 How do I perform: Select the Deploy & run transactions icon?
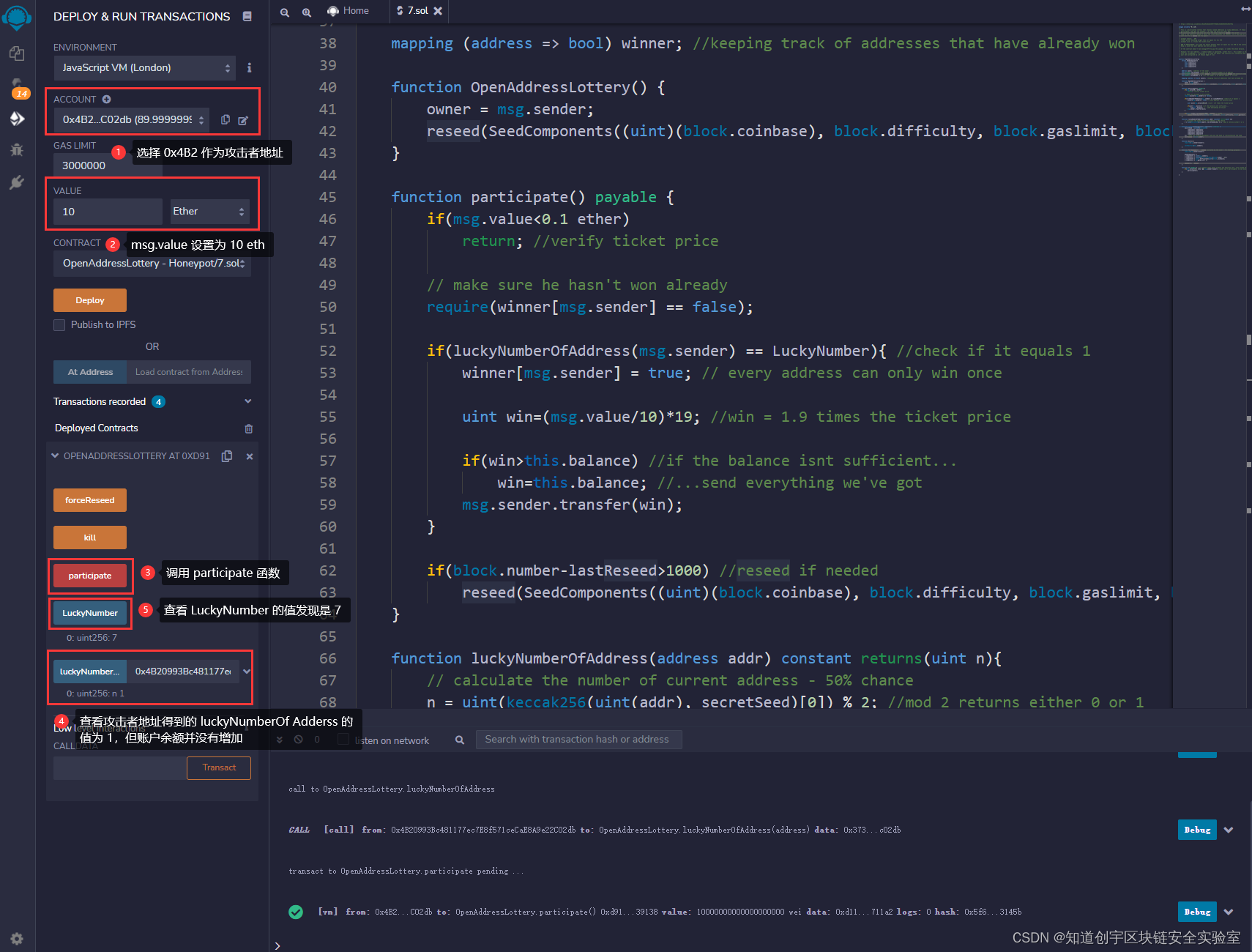coord(17,119)
